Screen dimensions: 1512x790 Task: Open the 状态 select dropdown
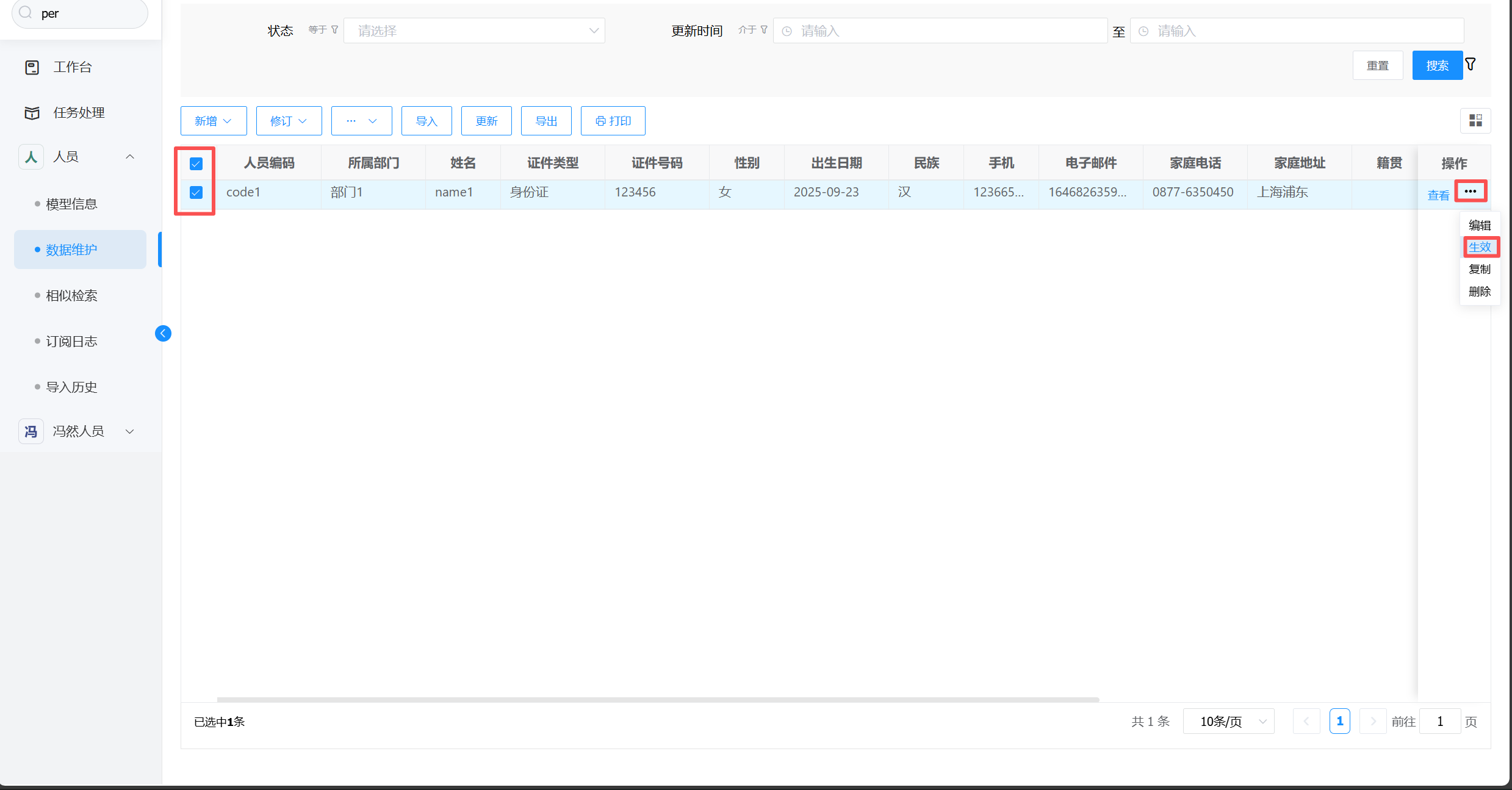pos(474,31)
